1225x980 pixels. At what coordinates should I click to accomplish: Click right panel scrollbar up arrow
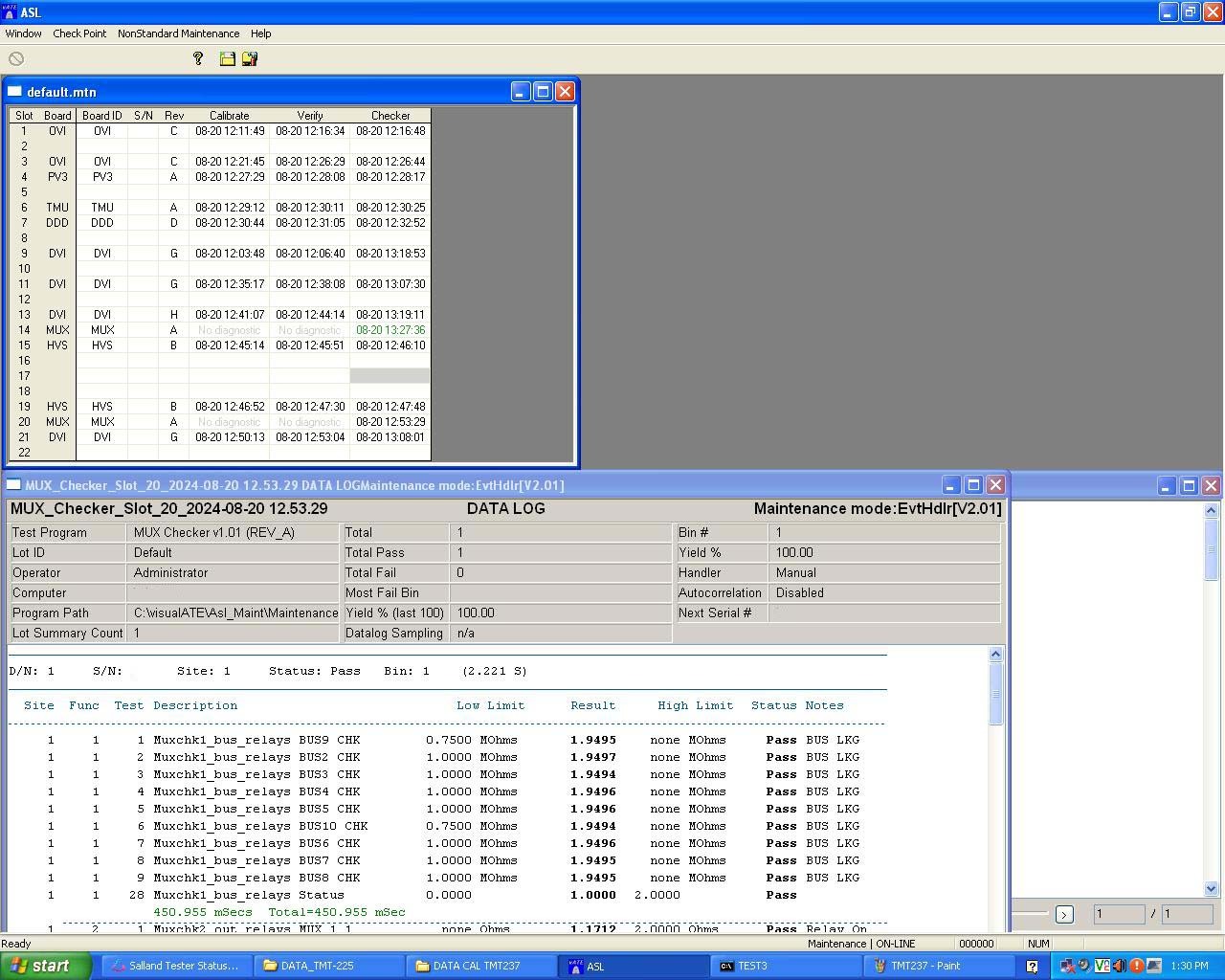pyautogui.click(x=1211, y=511)
